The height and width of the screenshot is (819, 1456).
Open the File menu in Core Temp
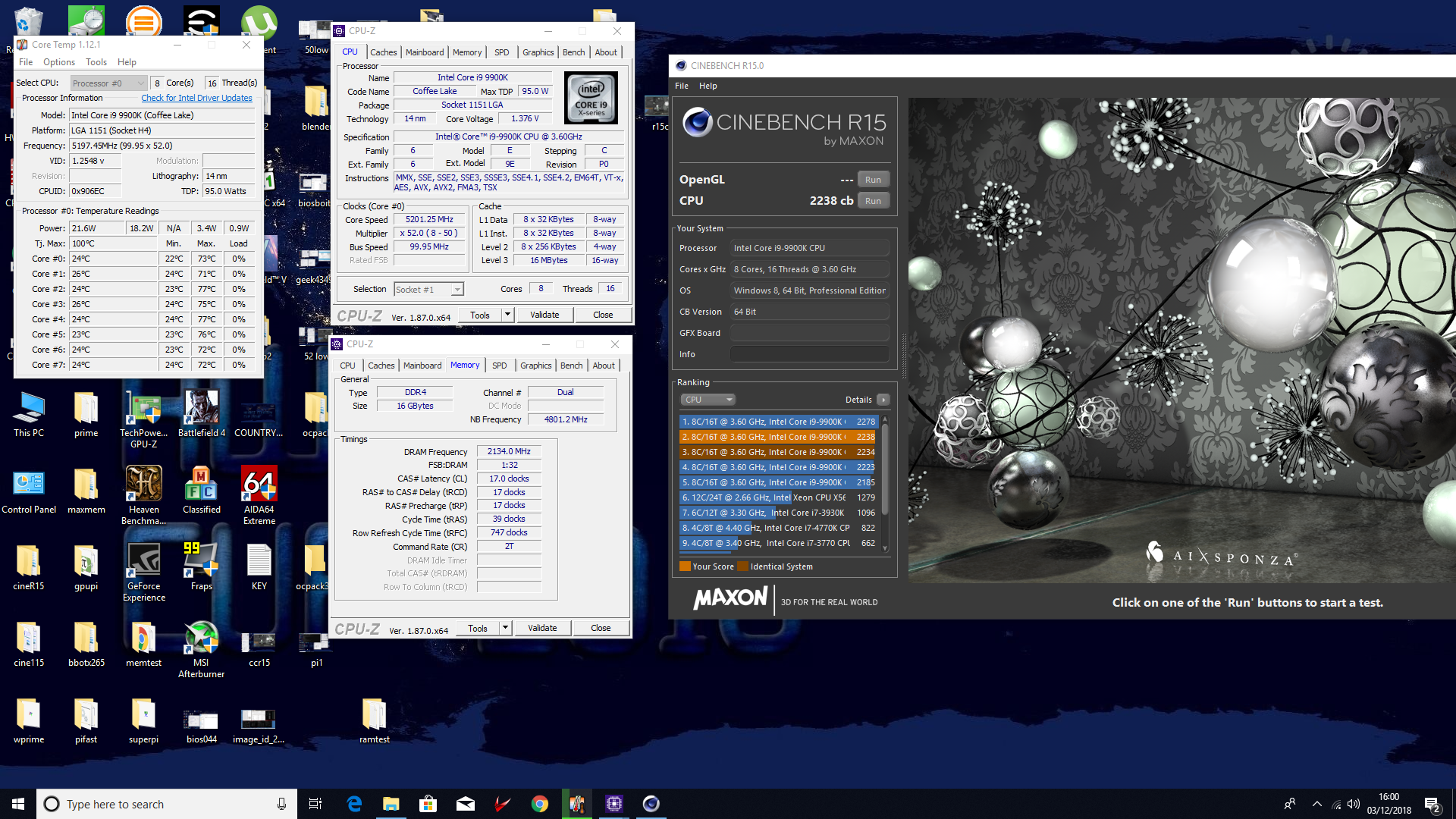click(x=26, y=62)
